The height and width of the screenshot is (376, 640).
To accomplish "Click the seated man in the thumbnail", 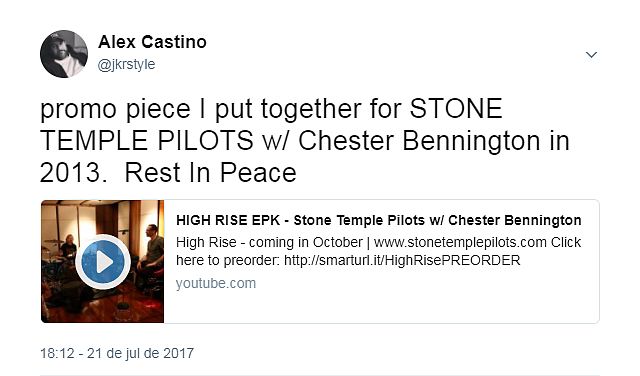I will [x=152, y=255].
